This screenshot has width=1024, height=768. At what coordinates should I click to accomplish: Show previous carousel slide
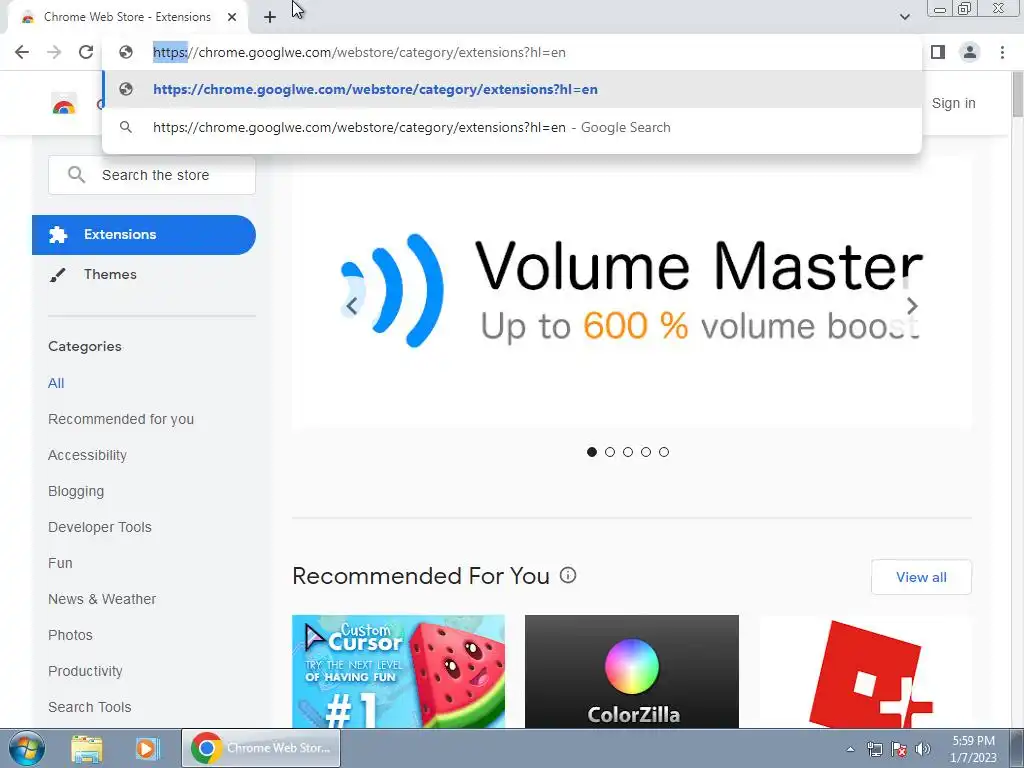point(351,305)
